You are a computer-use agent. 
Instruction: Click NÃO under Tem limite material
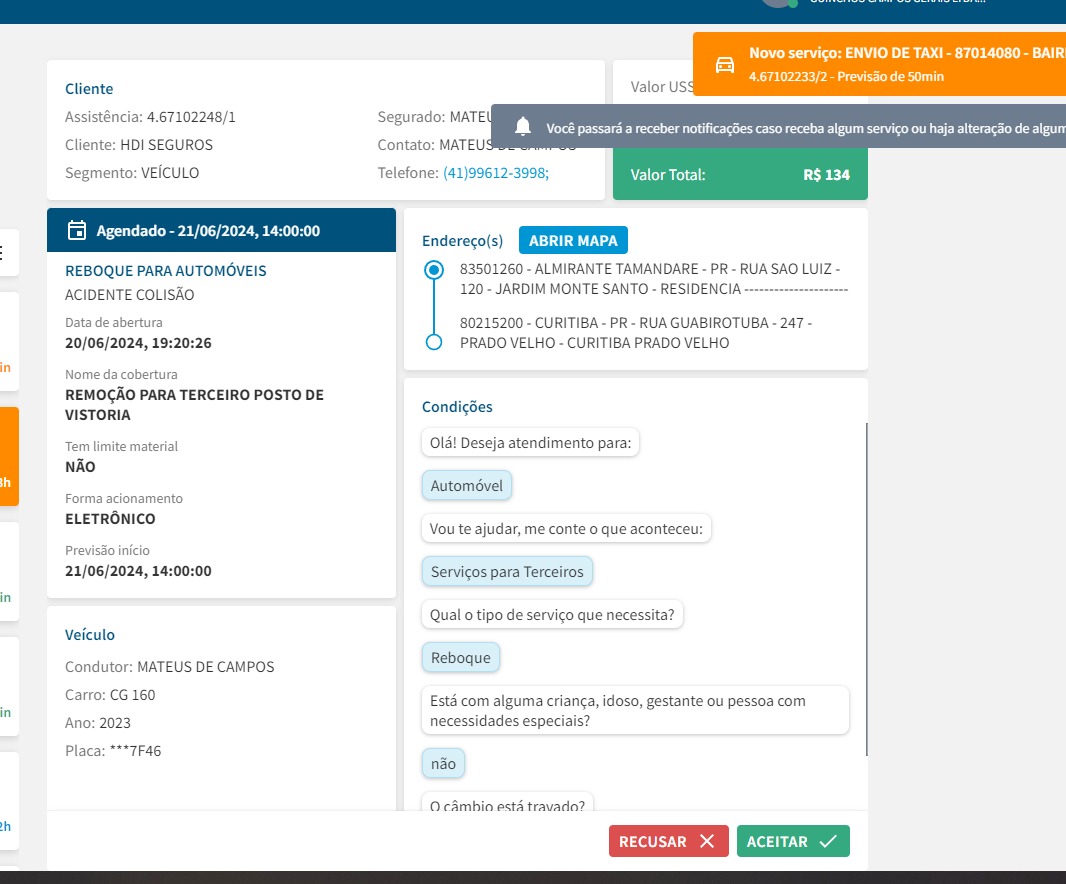pos(80,467)
